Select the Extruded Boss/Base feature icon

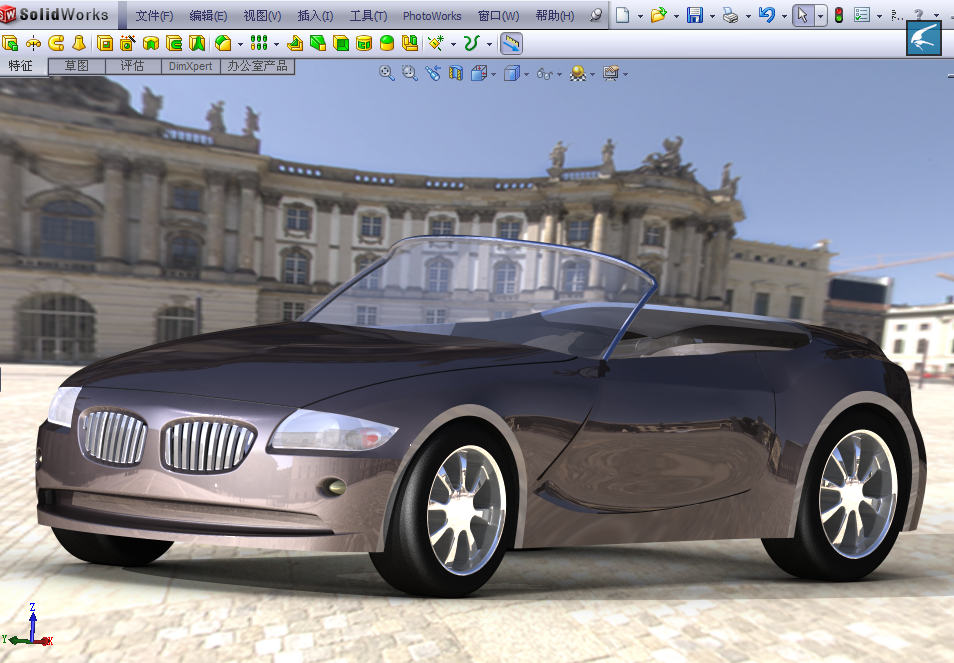[x=10, y=43]
